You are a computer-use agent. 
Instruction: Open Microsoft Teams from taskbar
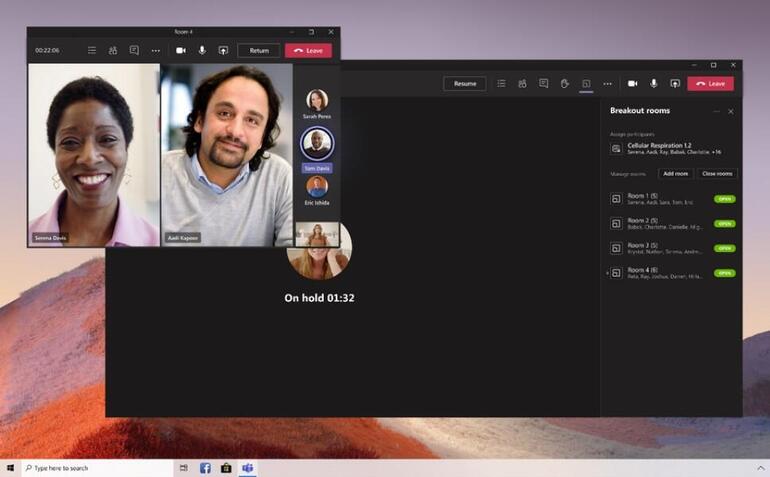[248, 468]
